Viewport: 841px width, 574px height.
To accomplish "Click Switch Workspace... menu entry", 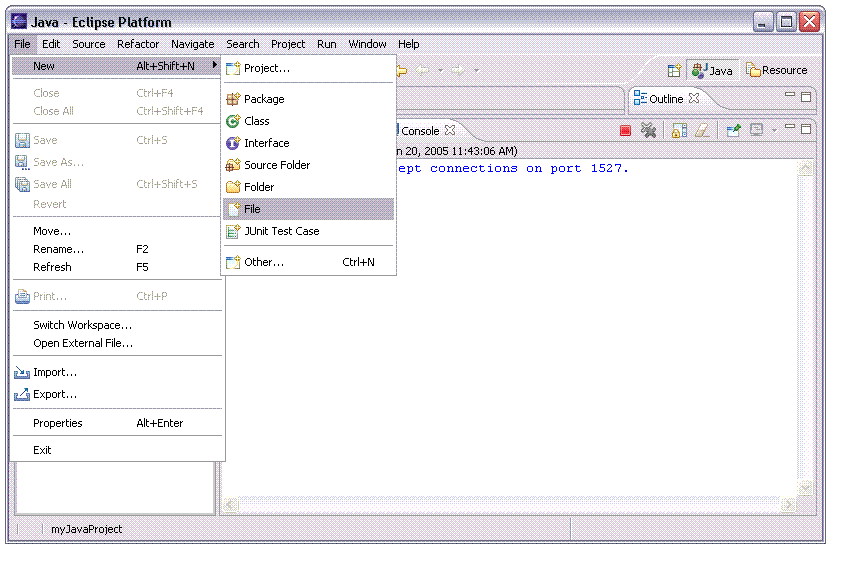I will tap(82, 325).
